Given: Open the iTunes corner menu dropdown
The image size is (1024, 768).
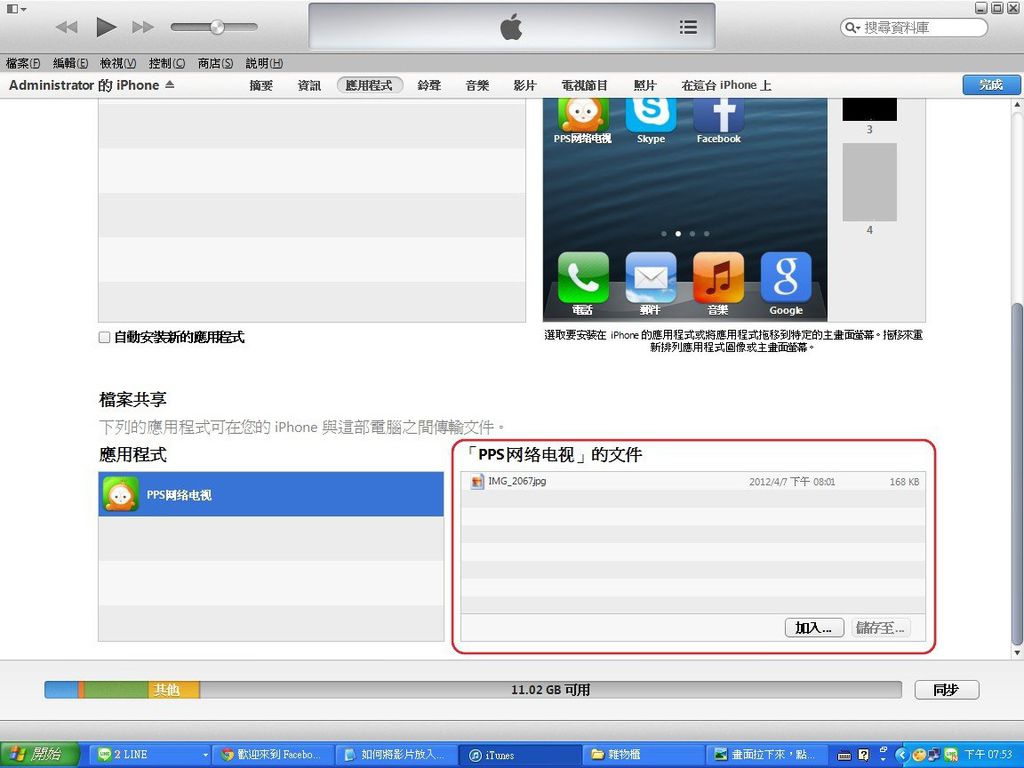Looking at the screenshot, I should click(x=16, y=8).
